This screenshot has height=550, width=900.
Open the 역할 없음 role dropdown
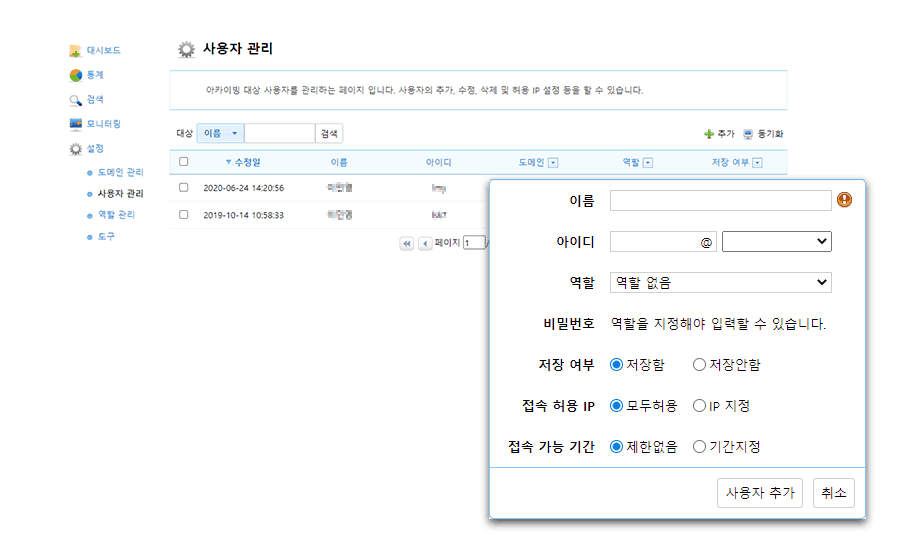coord(720,283)
